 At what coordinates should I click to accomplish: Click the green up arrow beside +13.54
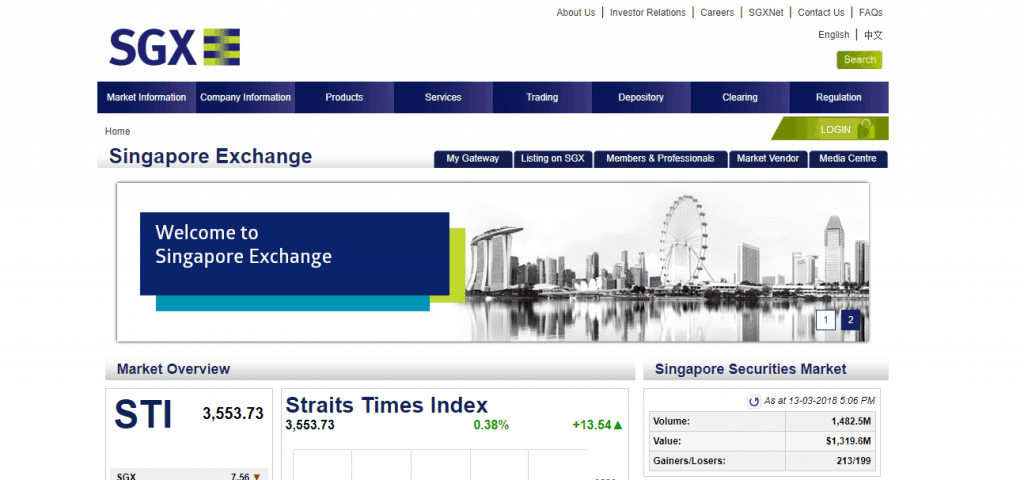point(618,425)
